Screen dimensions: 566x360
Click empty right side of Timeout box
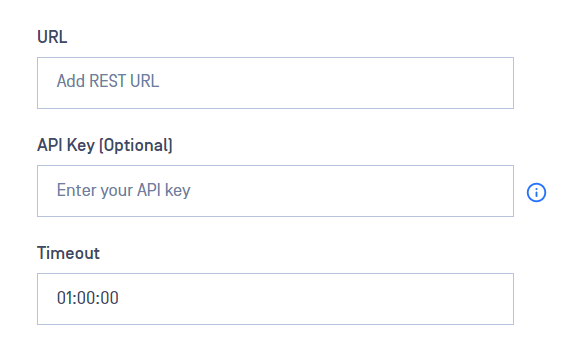[397, 299]
